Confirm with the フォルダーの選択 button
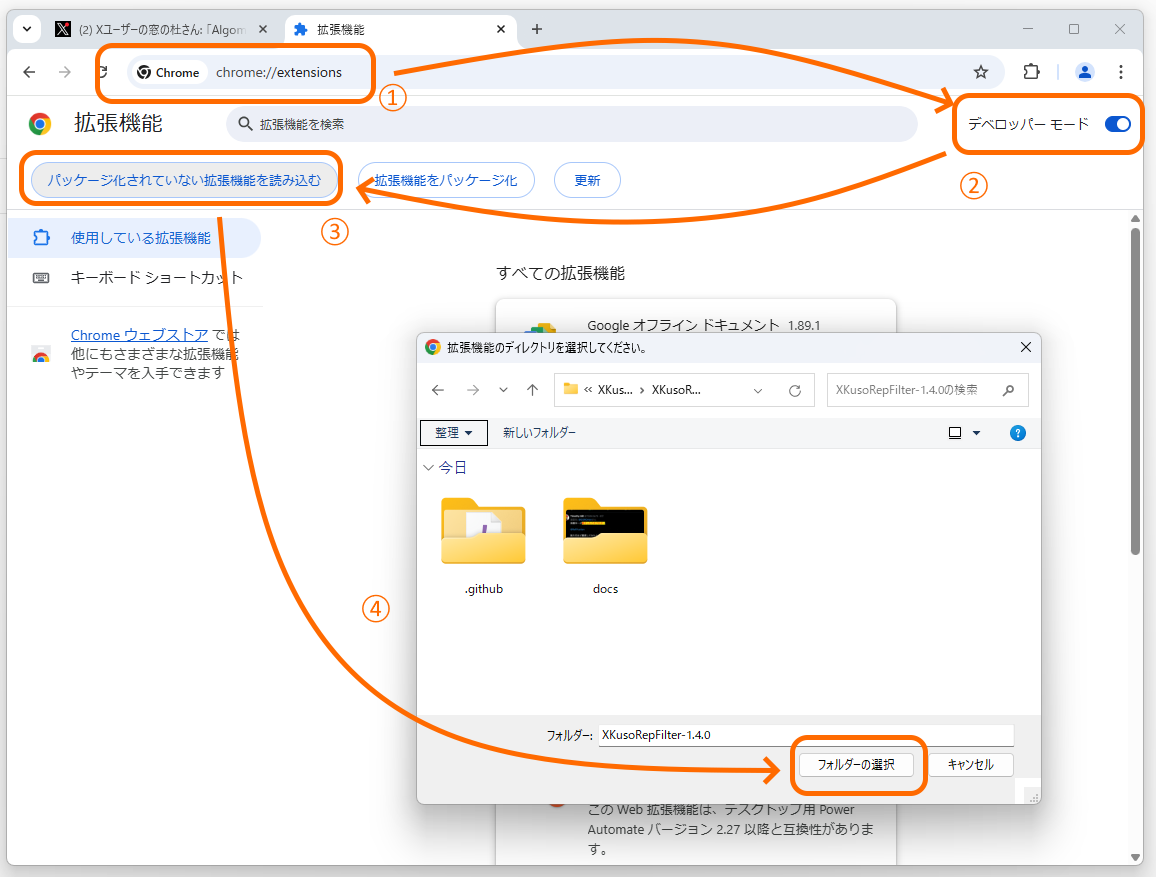 click(x=857, y=765)
